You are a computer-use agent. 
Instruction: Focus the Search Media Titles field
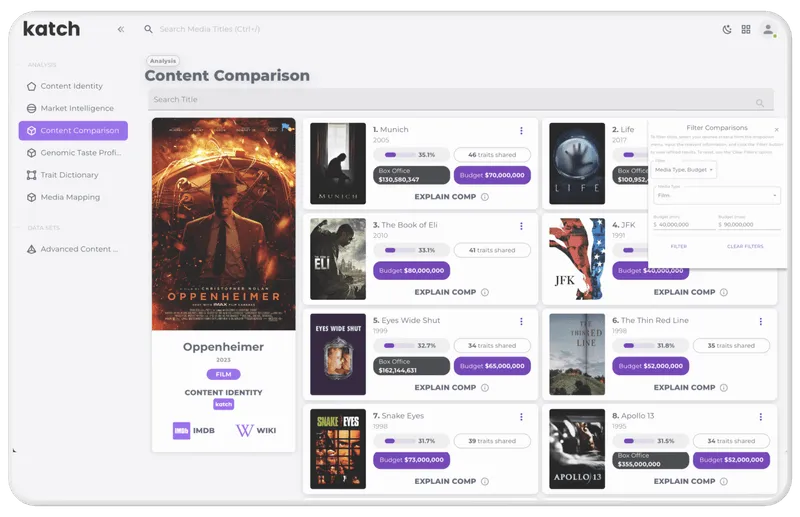210,29
